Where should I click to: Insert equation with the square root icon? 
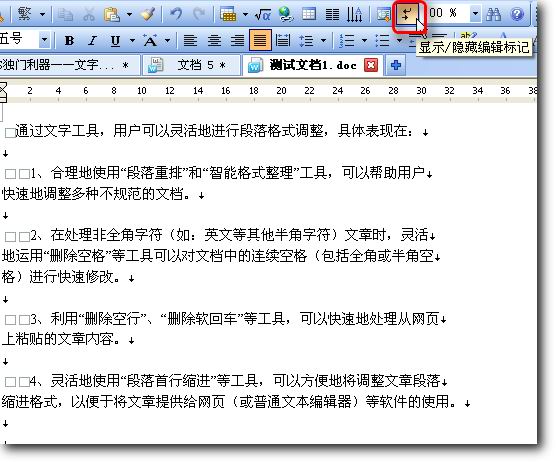(263, 14)
